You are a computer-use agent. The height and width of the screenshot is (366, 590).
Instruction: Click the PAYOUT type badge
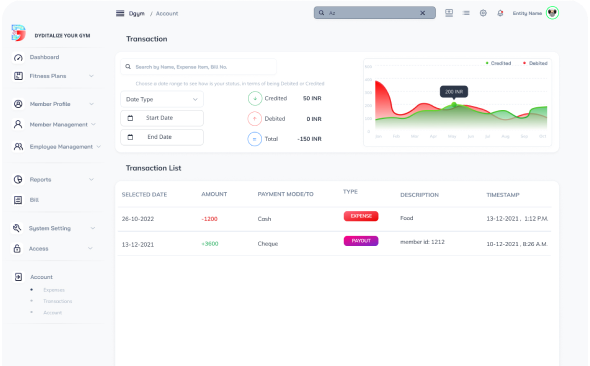pos(361,241)
